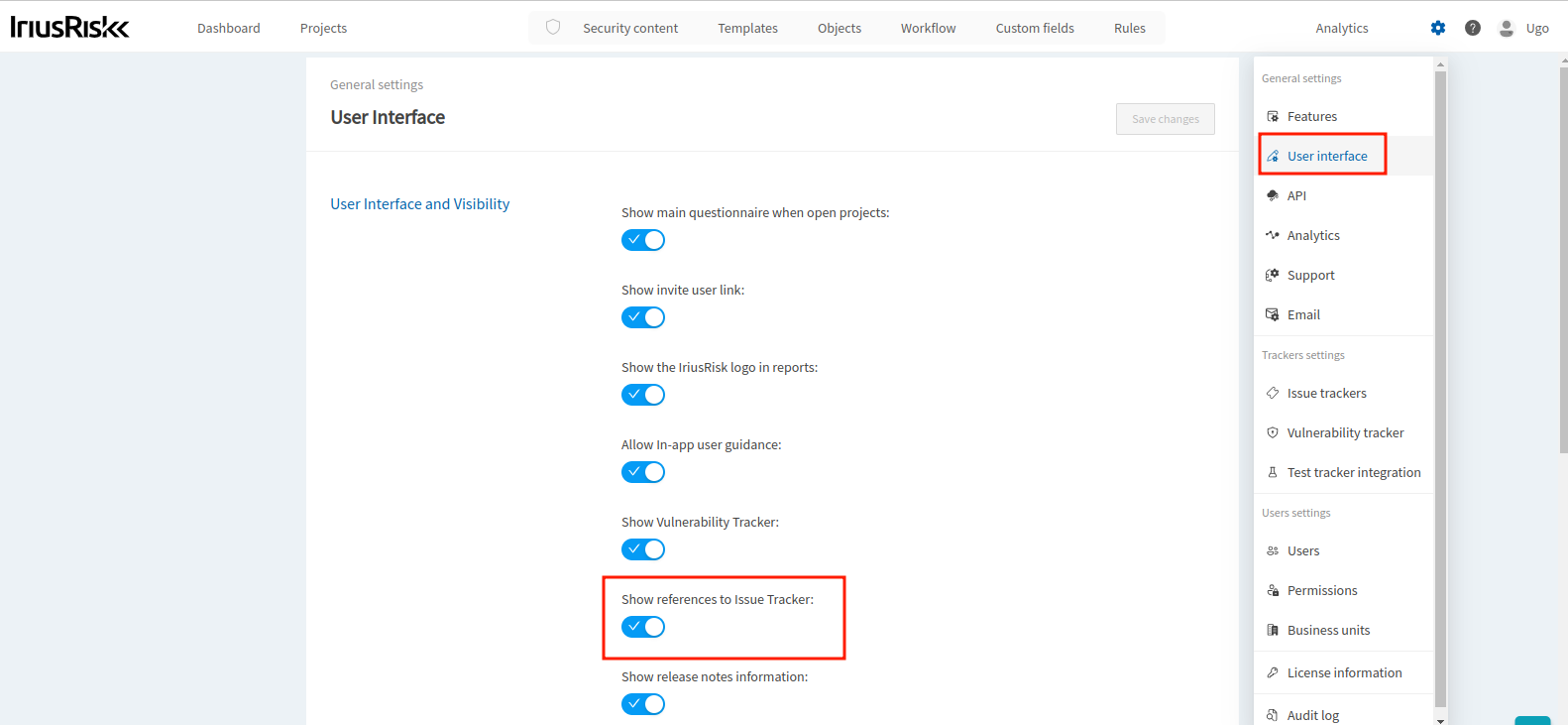The image size is (1568, 725).
Task: Open the Workflow tab
Action: coord(929,28)
